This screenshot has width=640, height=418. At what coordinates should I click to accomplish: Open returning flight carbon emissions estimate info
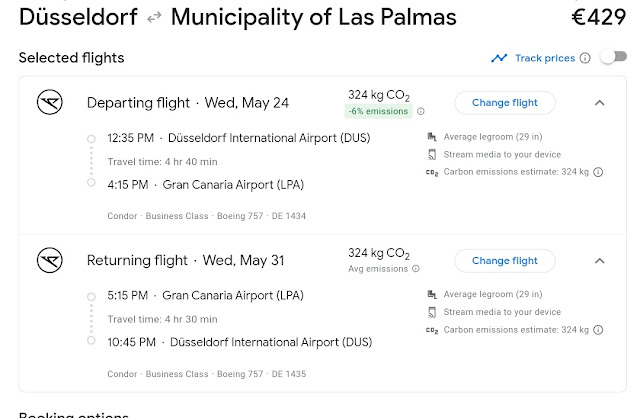coord(598,329)
